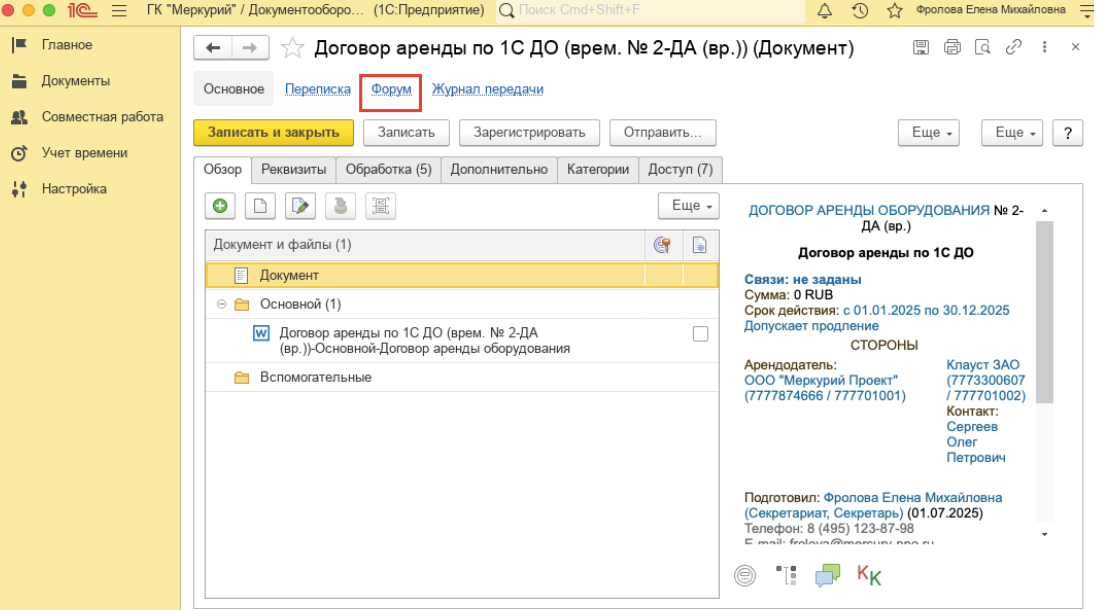The width and height of the screenshot is (1097, 610).
Task: Open the speech bubbles discussion icon
Action: click(x=827, y=575)
